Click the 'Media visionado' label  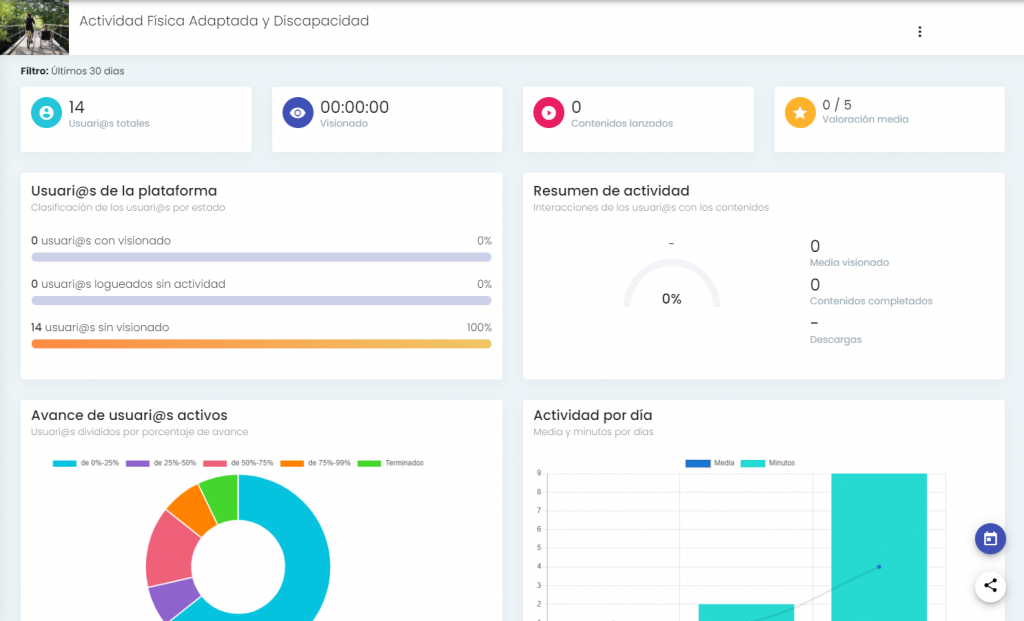tap(849, 263)
